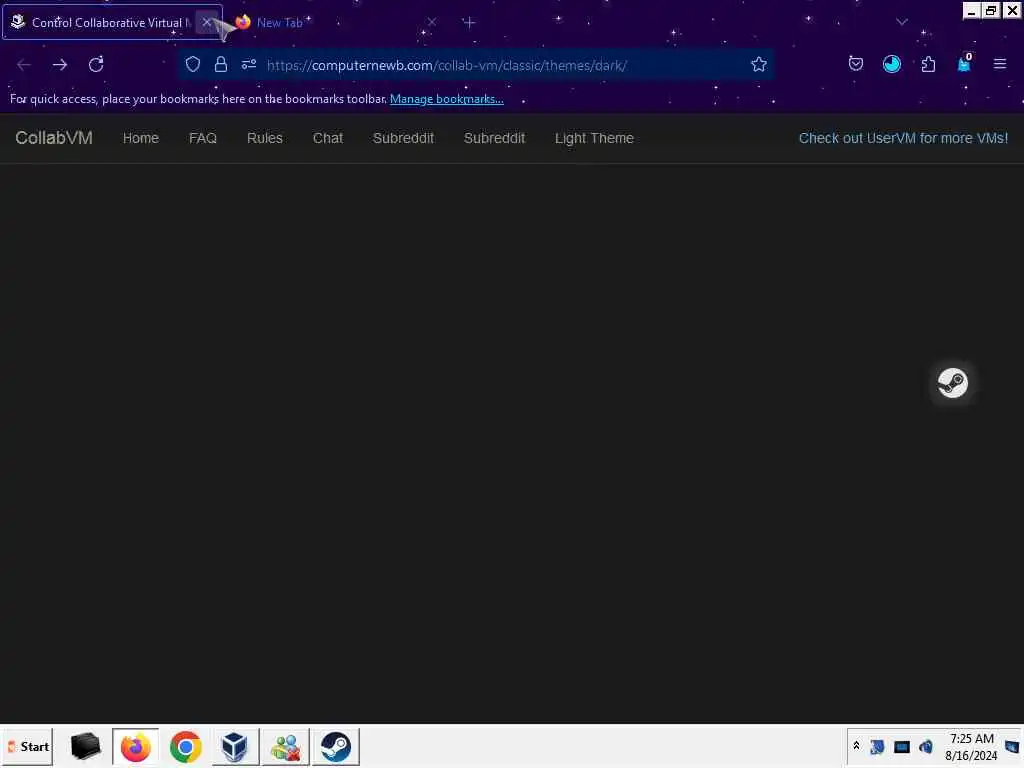1024x768 pixels.
Task: Launch Google Chrome from the taskbar
Action: point(185,746)
